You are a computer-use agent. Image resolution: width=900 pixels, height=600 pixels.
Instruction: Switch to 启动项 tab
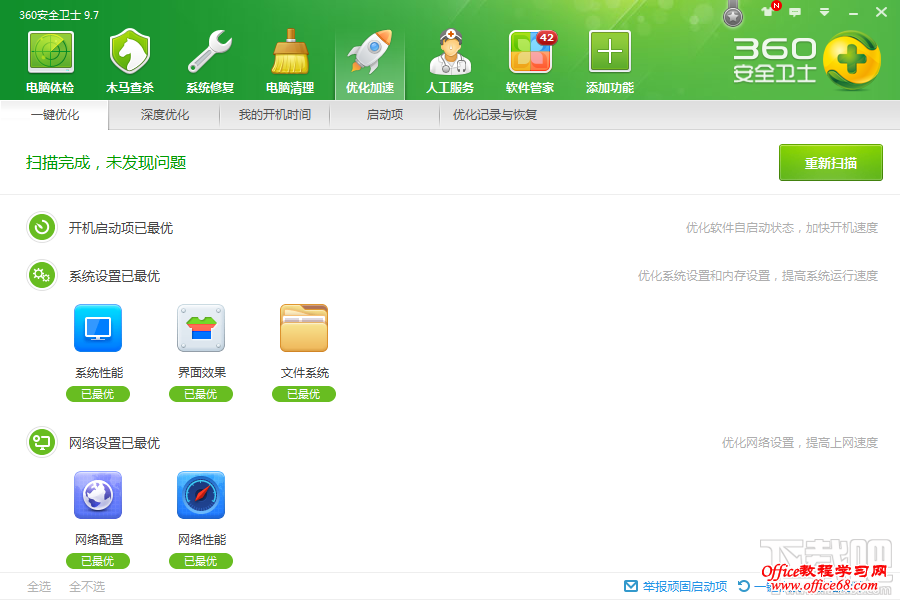385,115
